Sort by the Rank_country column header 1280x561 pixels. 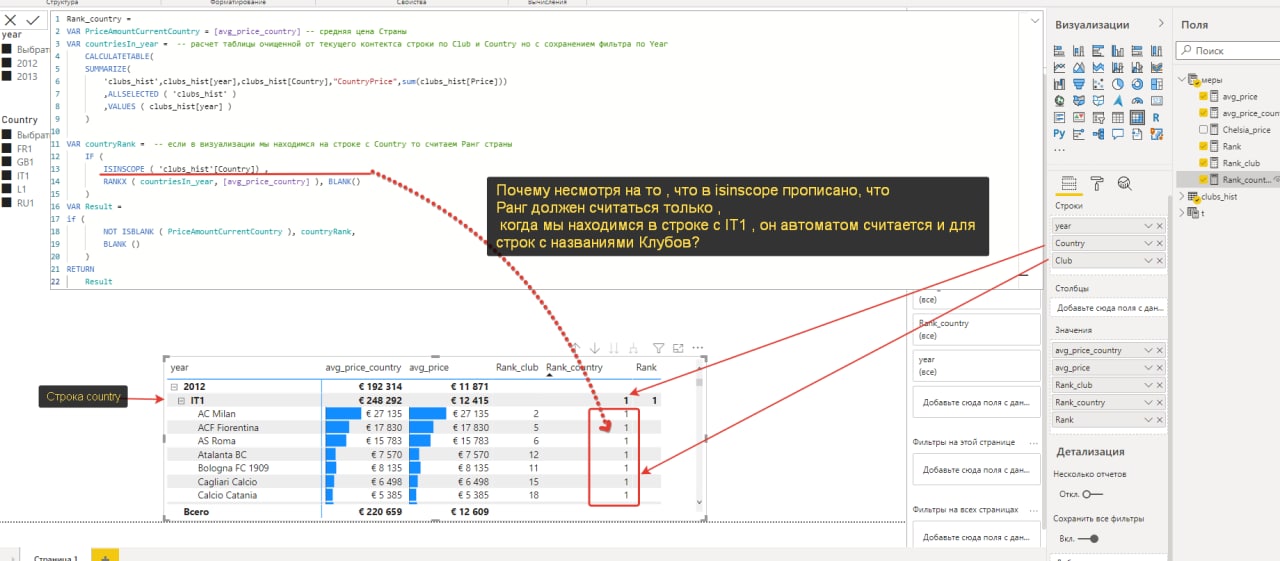click(574, 368)
